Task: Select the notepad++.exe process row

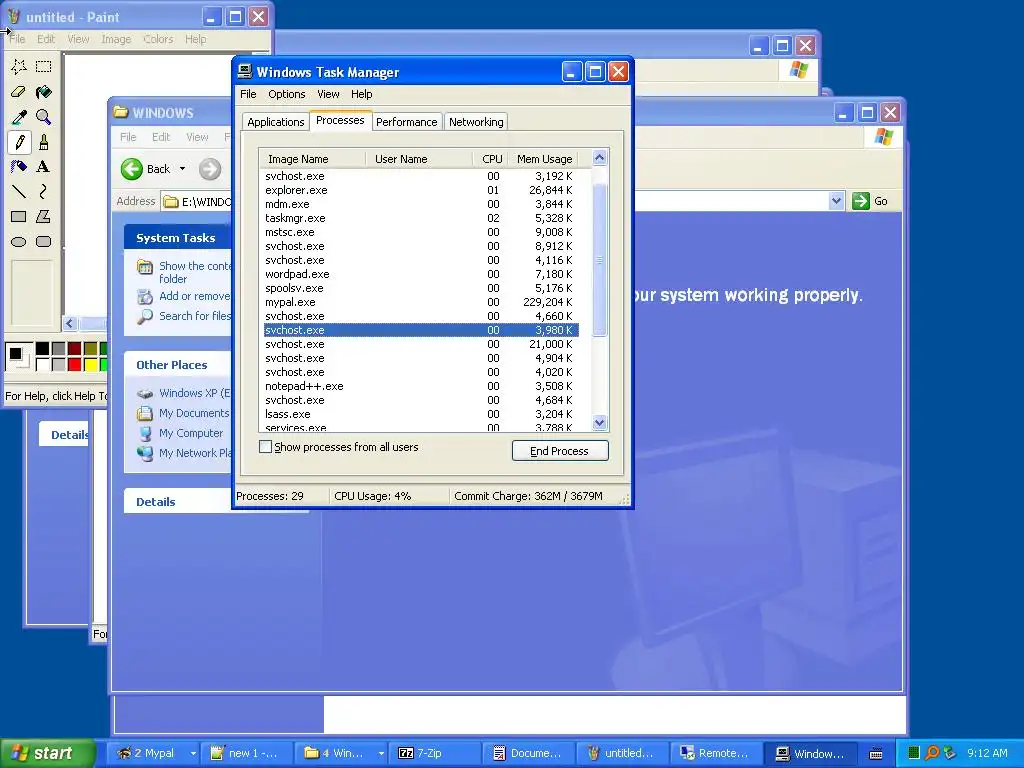Action: pos(421,387)
